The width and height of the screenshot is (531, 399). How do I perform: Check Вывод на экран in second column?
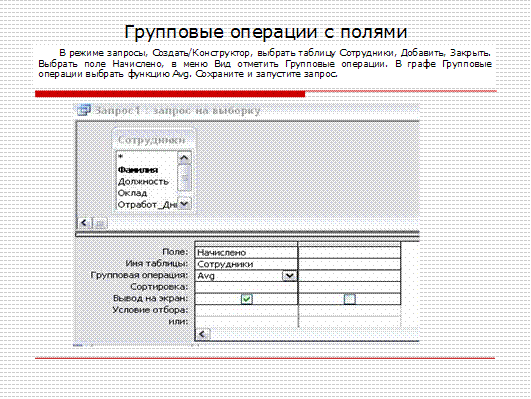[x=349, y=299]
